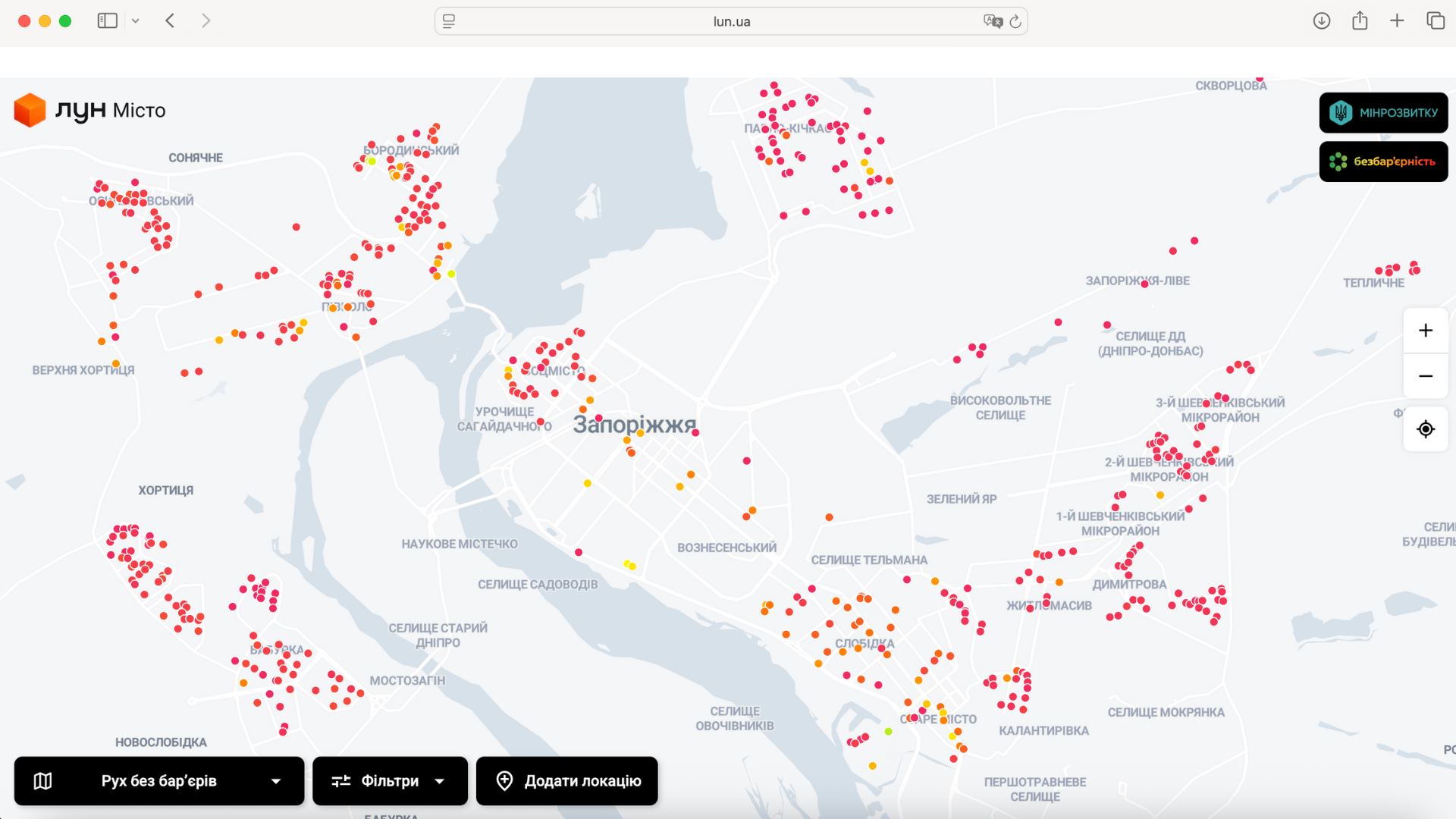The height and width of the screenshot is (819, 1456).
Task: Go back with the Safari back arrow
Action: pos(170,21)
